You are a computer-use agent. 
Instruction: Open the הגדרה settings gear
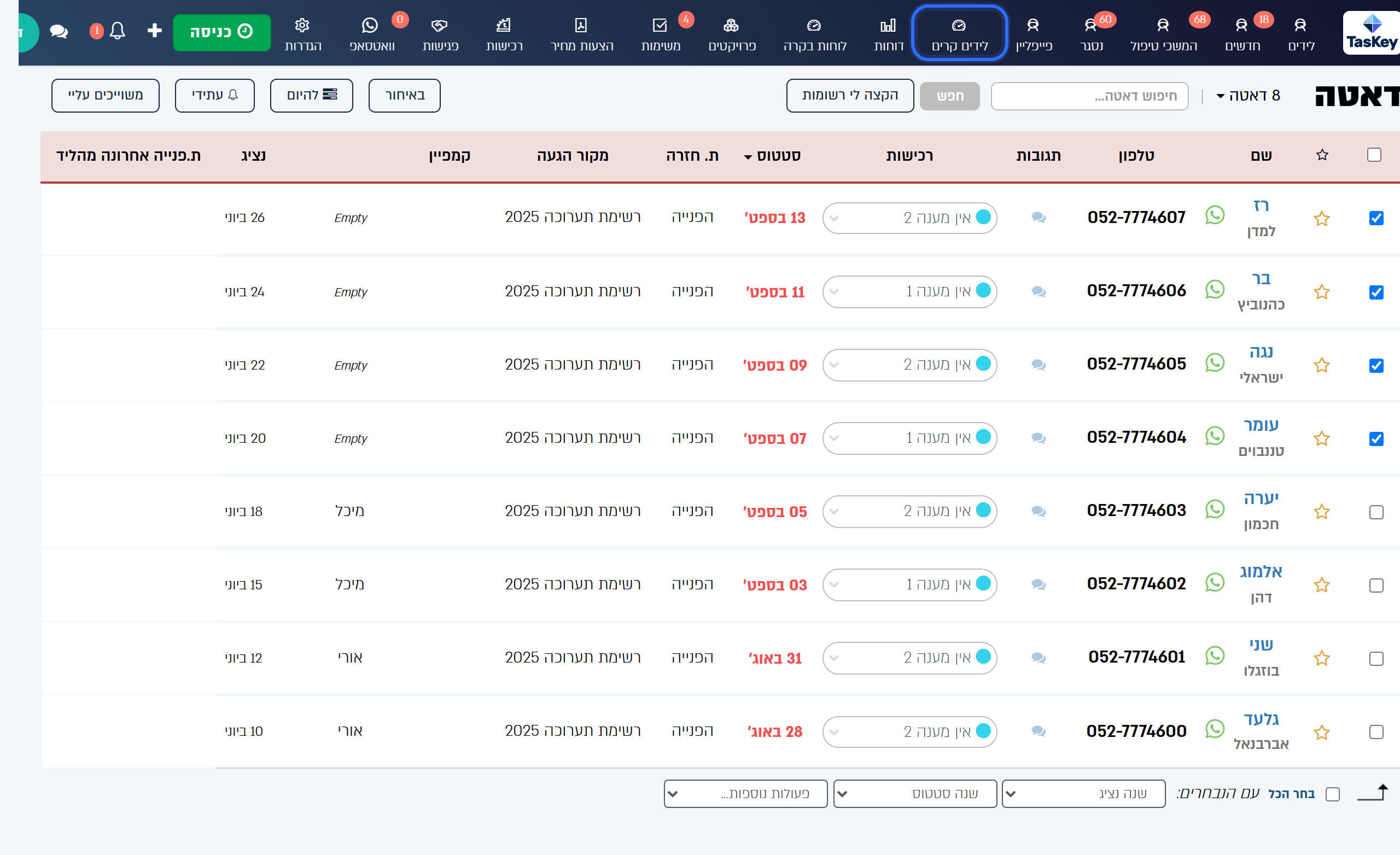tap(303, 34)
